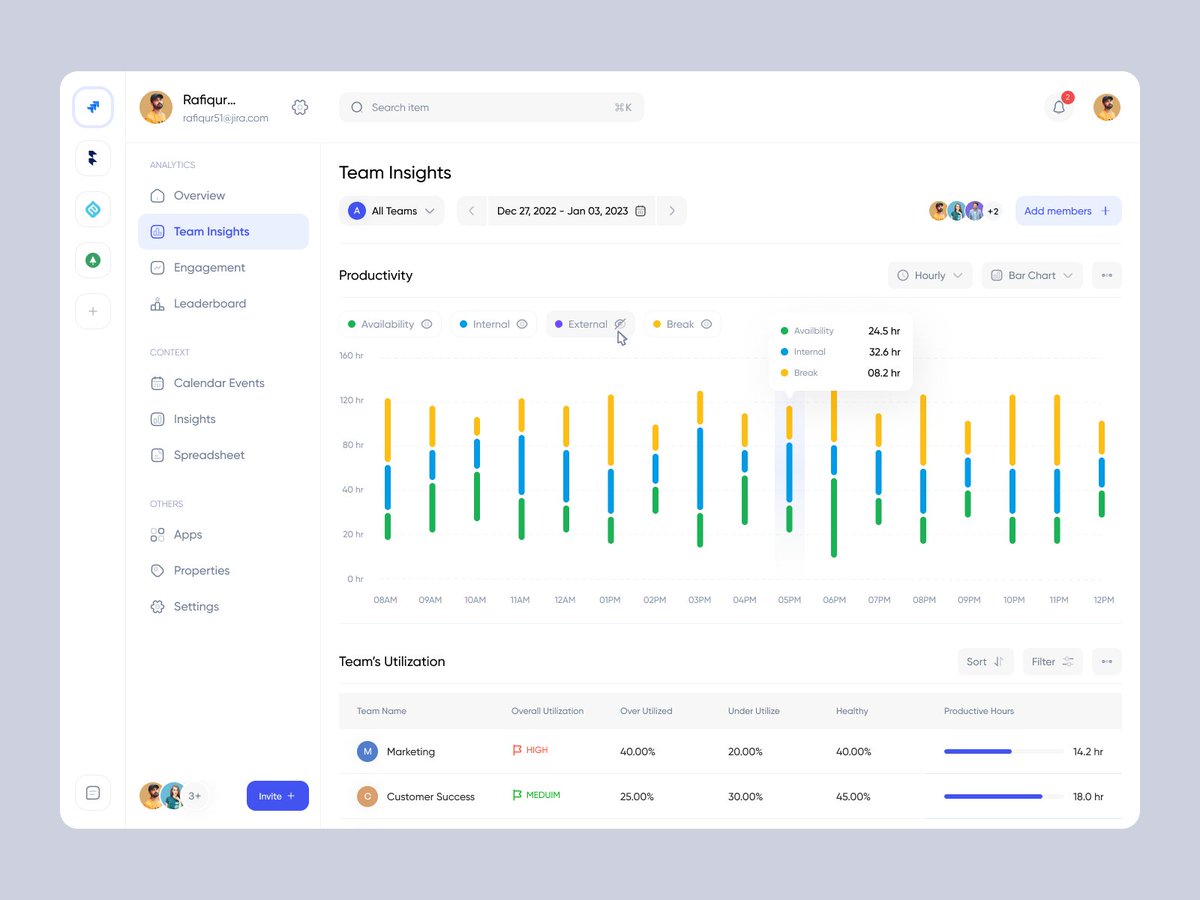Open Leaderboard in sidebar
Image resolution: width=1200 pixels, height=900 pixels.
point(223,304)
